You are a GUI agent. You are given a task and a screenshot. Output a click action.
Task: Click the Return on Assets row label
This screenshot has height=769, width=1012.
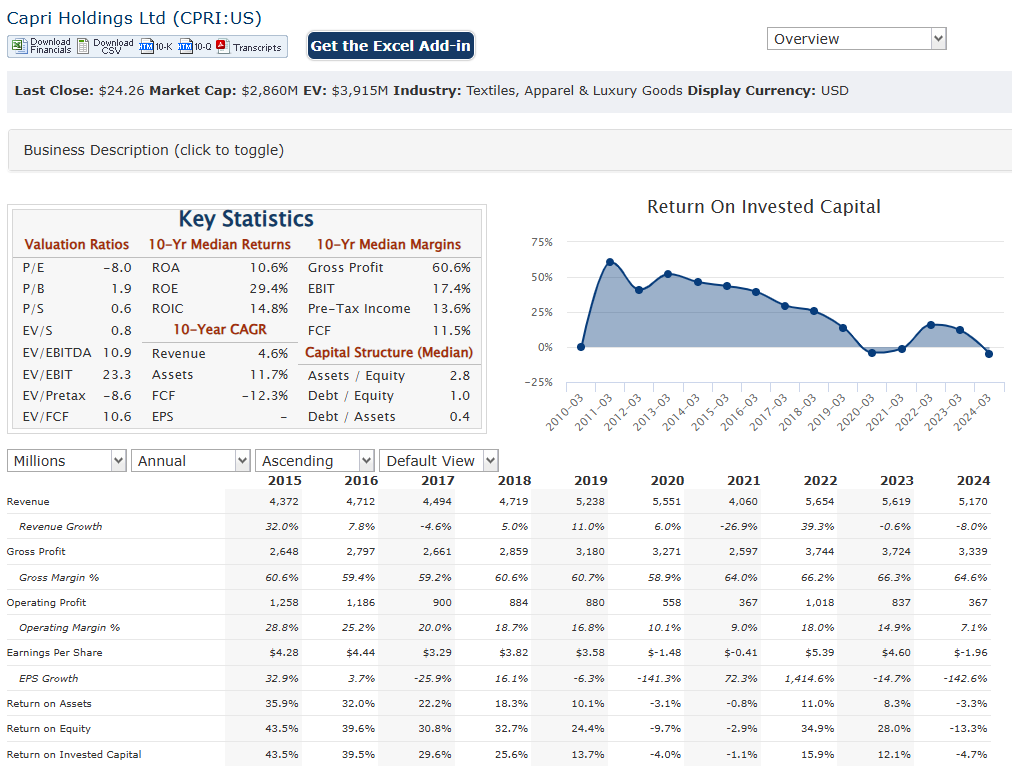click(49, 704)
